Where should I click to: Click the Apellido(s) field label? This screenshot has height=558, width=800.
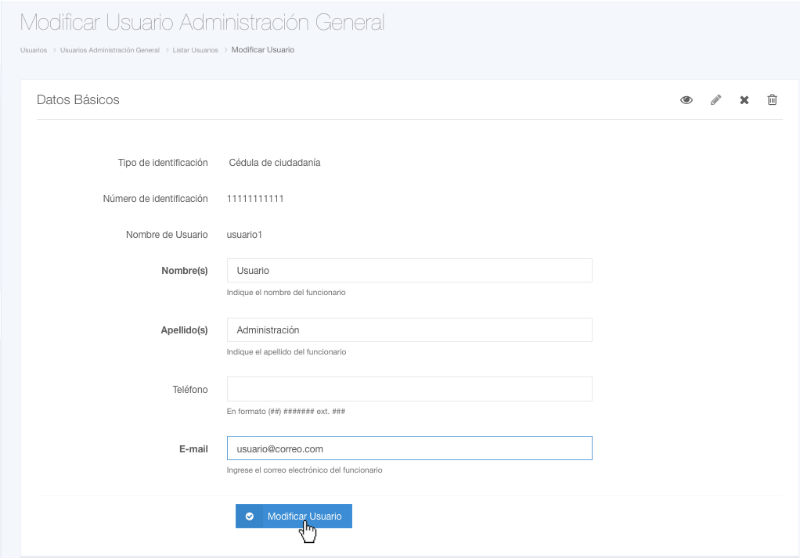182,330
